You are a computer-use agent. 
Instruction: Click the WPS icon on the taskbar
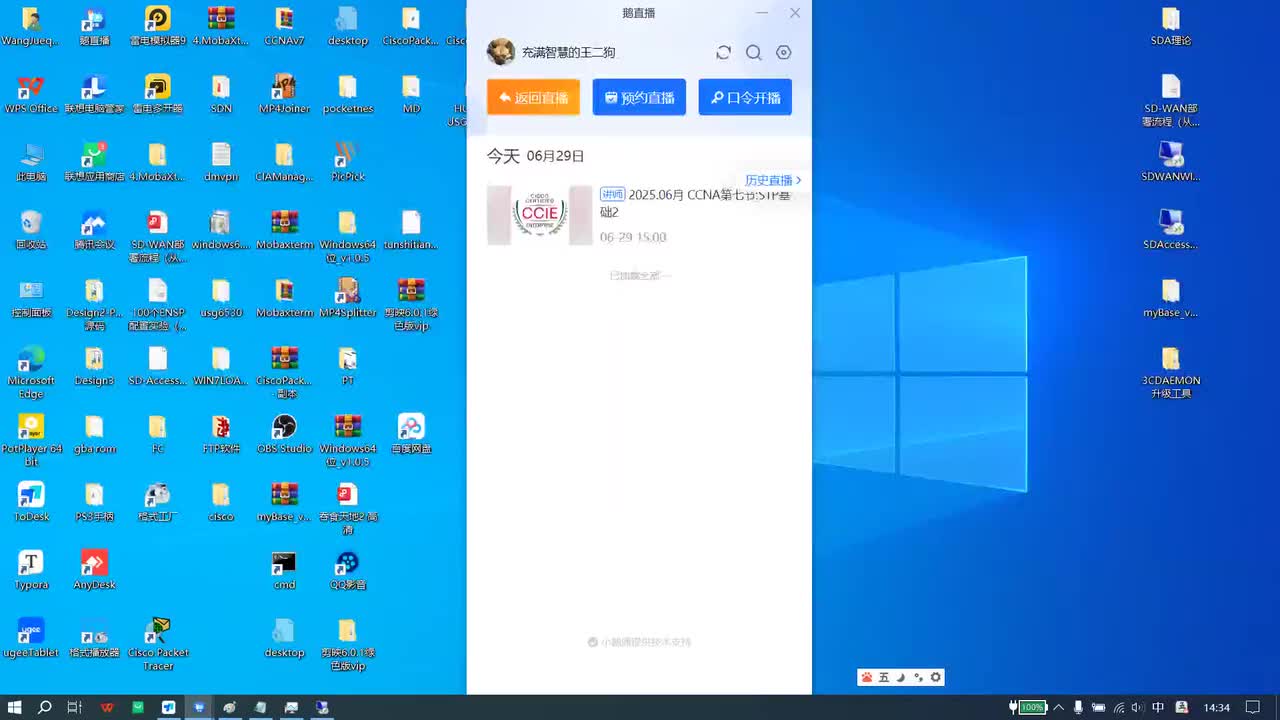[107, 707]
